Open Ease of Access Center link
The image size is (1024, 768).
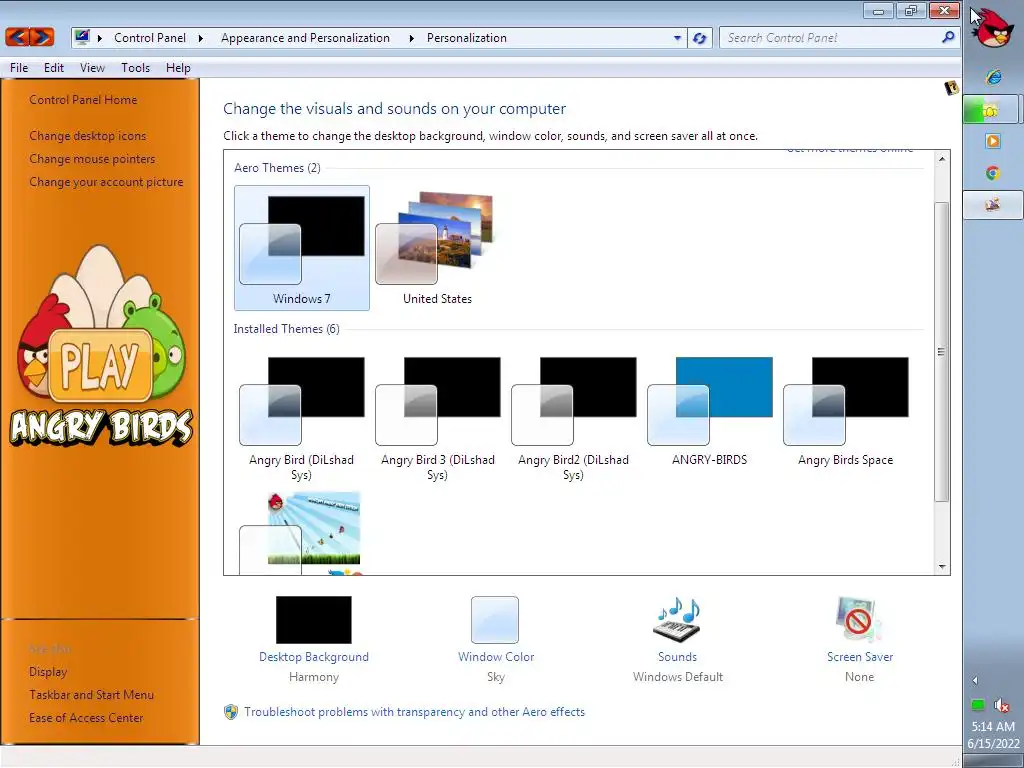(86, 718)
